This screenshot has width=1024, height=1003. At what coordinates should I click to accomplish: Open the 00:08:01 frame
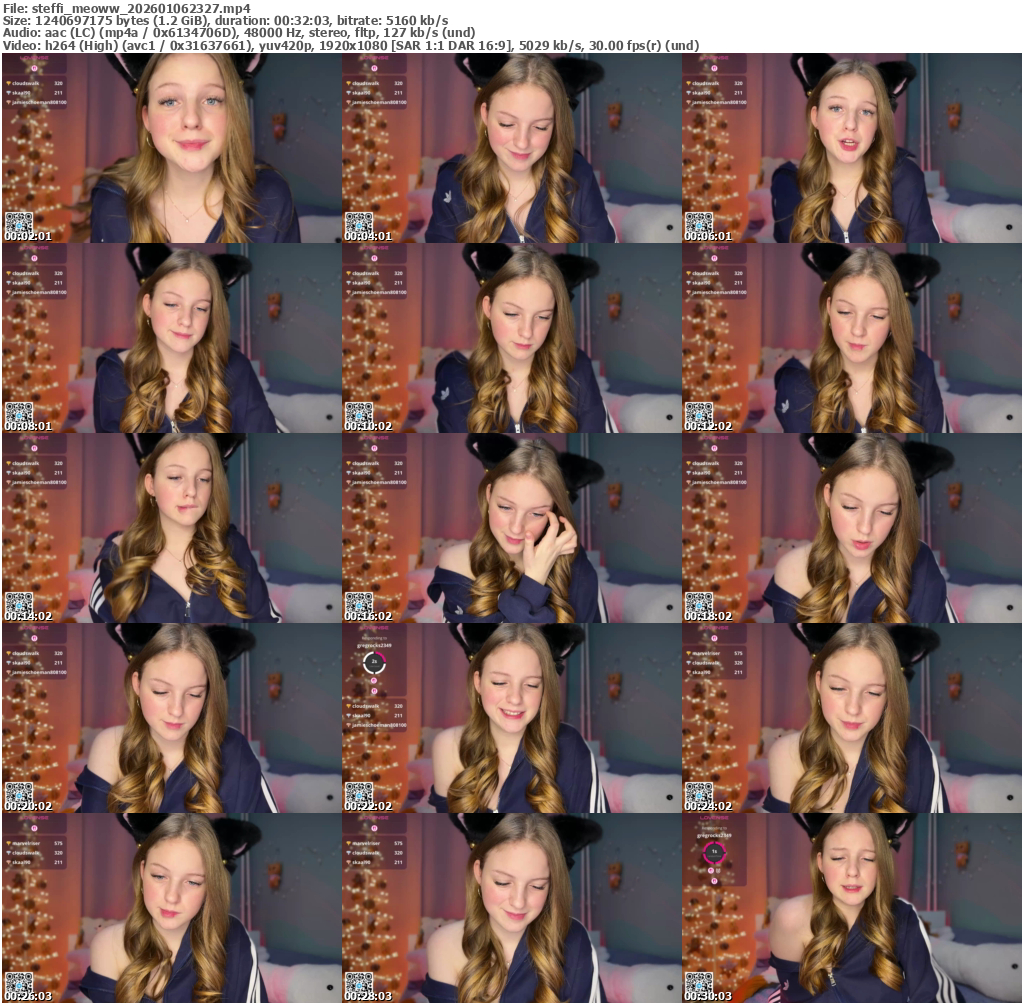[x=171, y=338]
